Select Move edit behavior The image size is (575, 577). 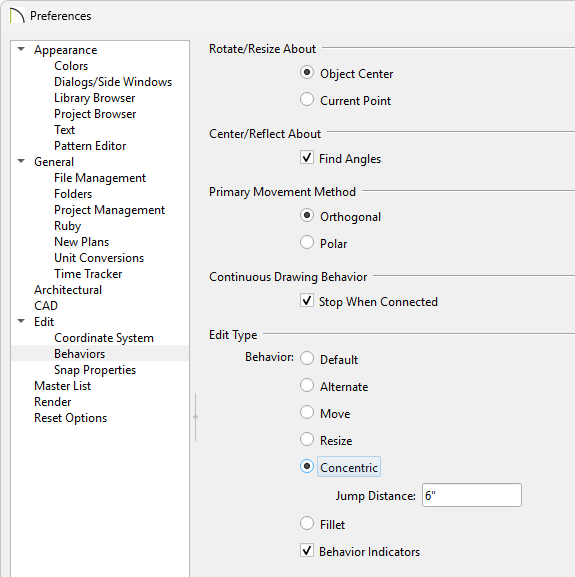[x=307, y=413]
